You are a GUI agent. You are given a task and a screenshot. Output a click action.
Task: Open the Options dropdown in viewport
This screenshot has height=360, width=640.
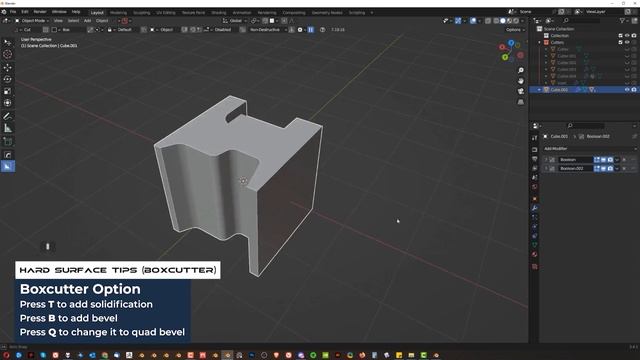pos(515,30)
